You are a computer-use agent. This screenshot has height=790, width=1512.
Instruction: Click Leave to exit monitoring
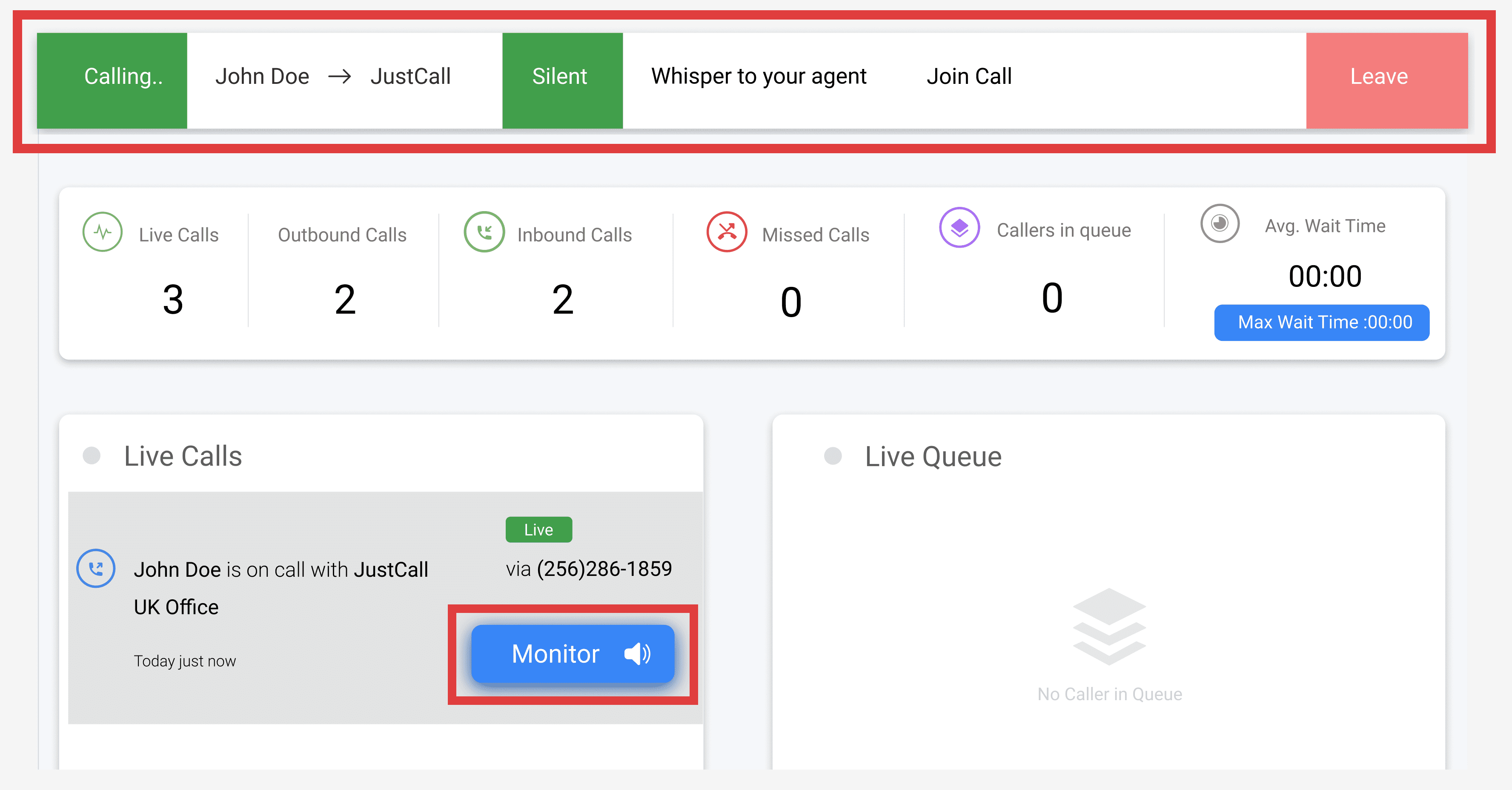pos(1378,76)
